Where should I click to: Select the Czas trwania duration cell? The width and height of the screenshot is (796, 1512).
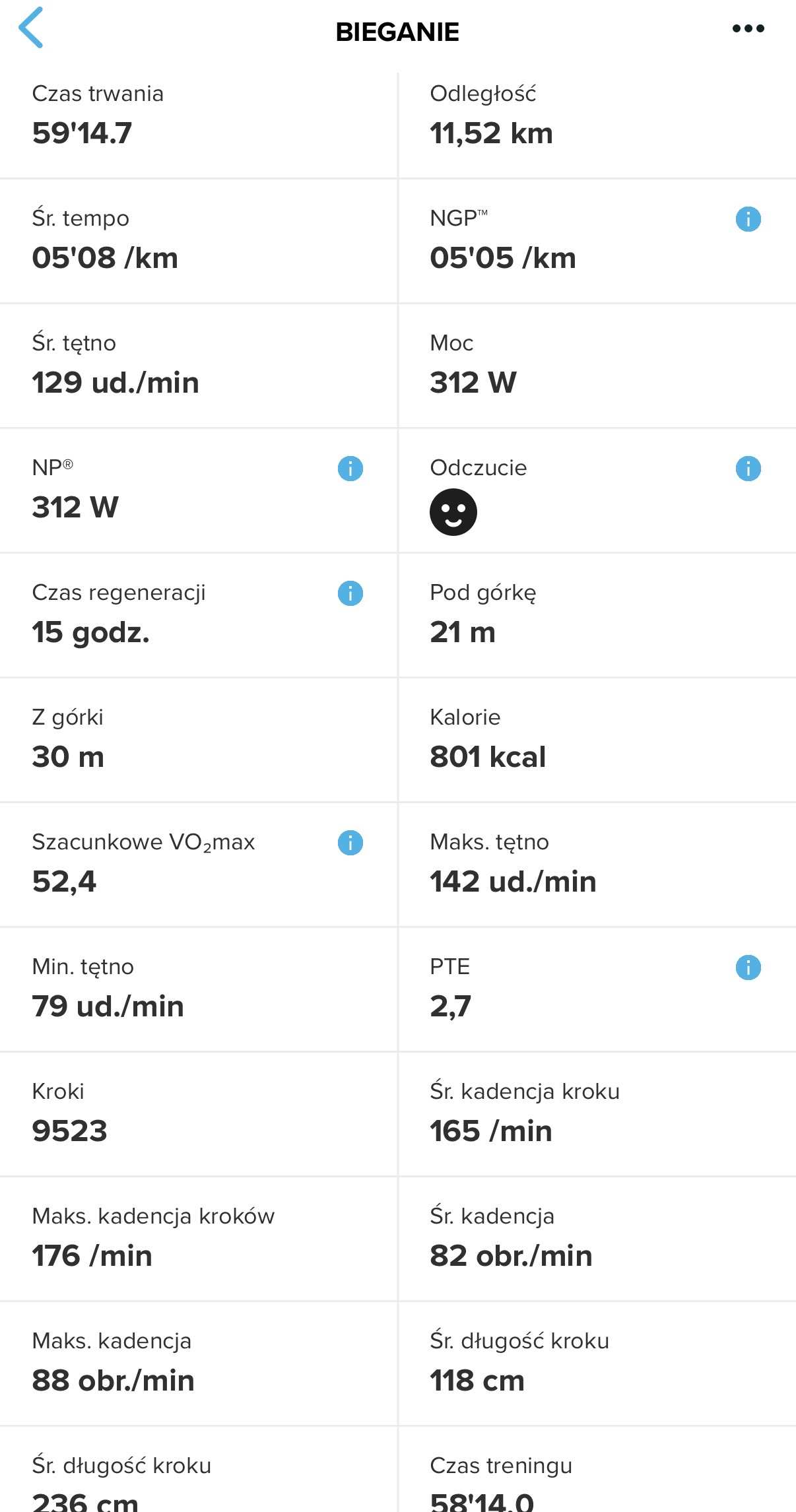pos(198,115)
